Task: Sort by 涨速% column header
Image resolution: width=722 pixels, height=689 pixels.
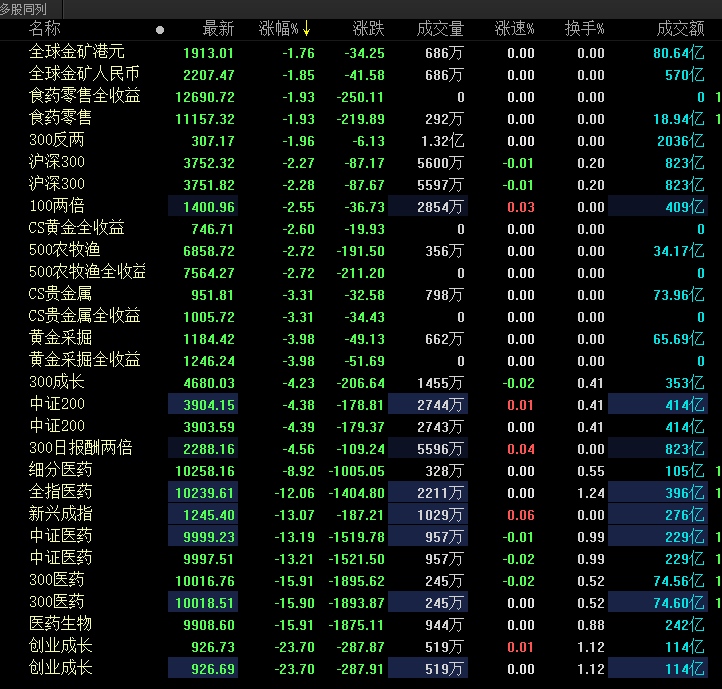Action: tap(514, 29)
